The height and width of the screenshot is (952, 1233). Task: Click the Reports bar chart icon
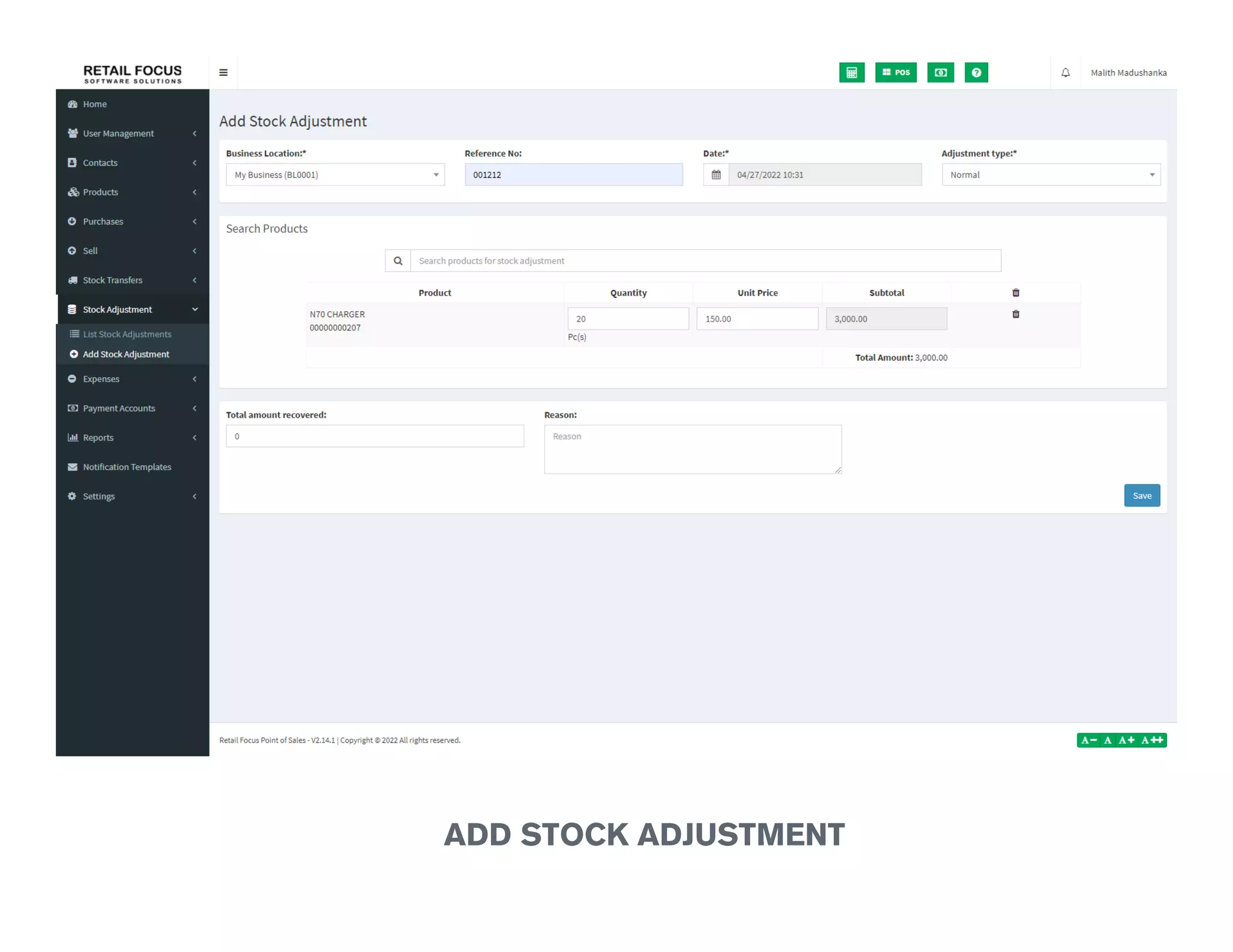pos(73,437)
